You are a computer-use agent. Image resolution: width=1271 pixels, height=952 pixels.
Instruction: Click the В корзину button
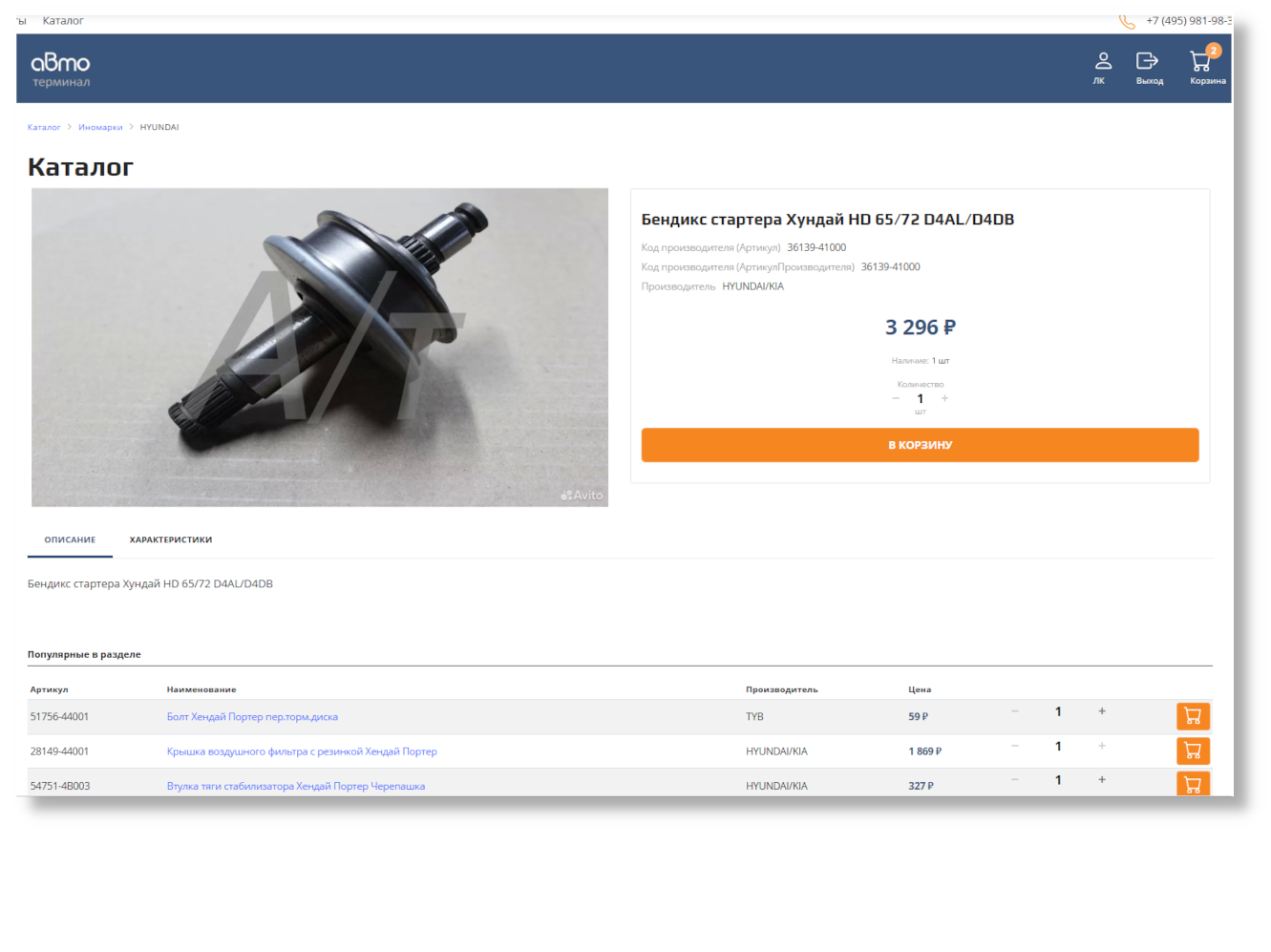[x=920, y=445]
